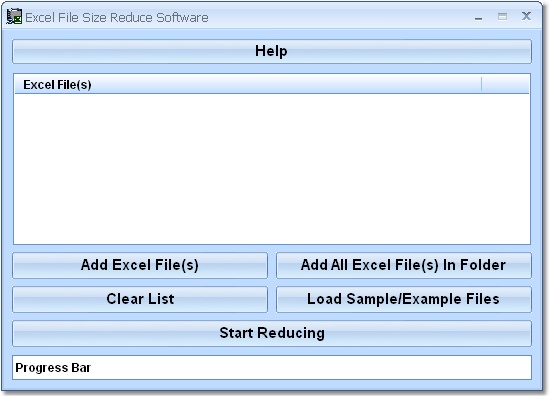
Task: Click Add Excel File(s) button
Action: (140, 265)
